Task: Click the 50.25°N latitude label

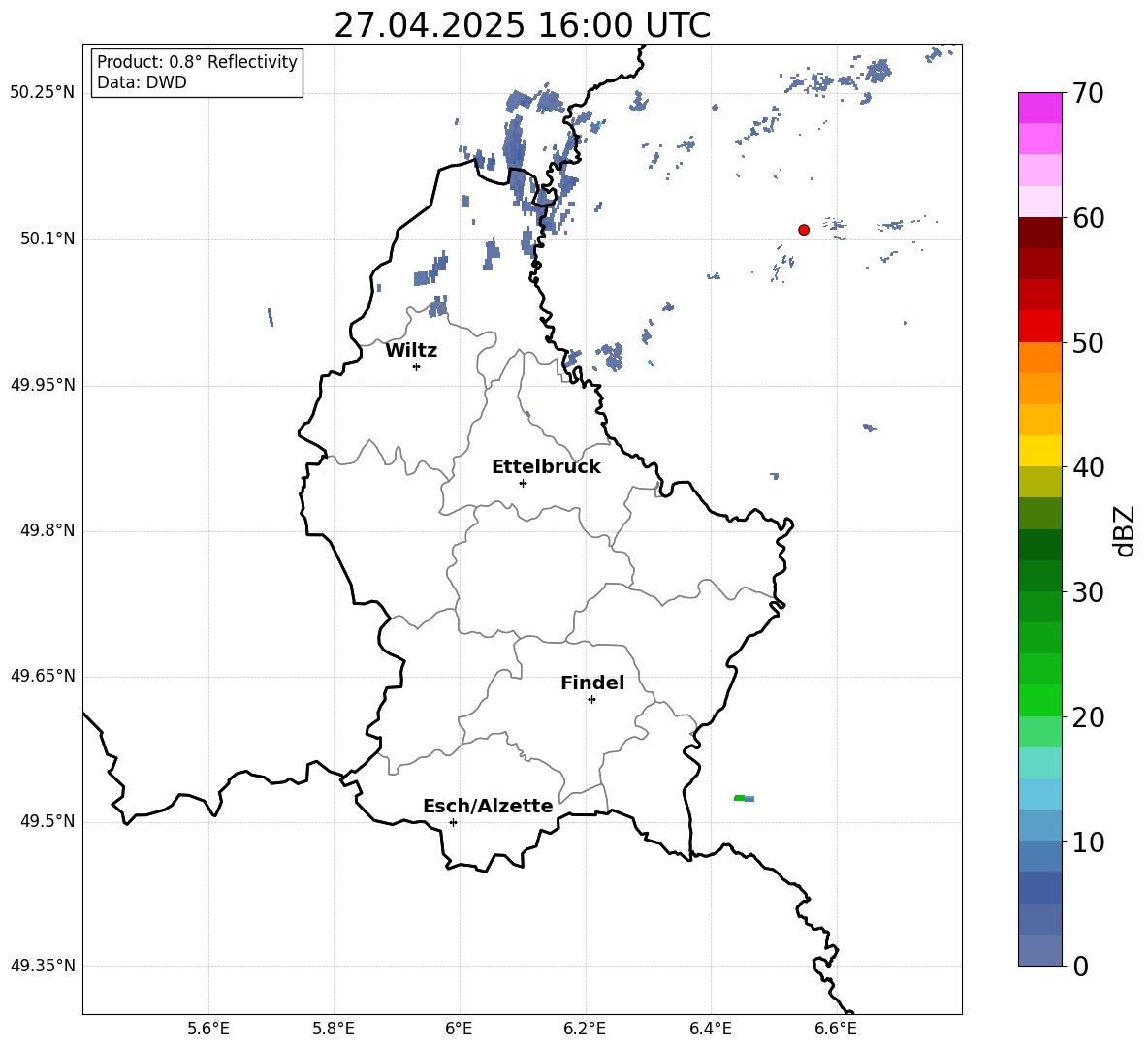Action: pyautogui.click(x=43, y=93)
